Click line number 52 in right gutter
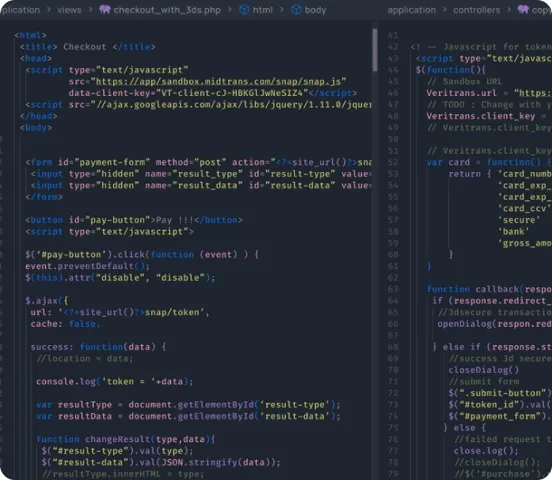The height and width of the screenshot is (480, 552). (393, 162)
